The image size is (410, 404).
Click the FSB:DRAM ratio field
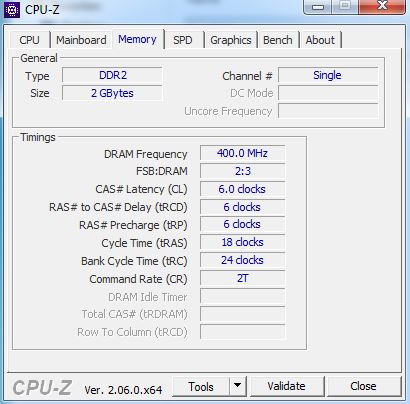(242, 171)
